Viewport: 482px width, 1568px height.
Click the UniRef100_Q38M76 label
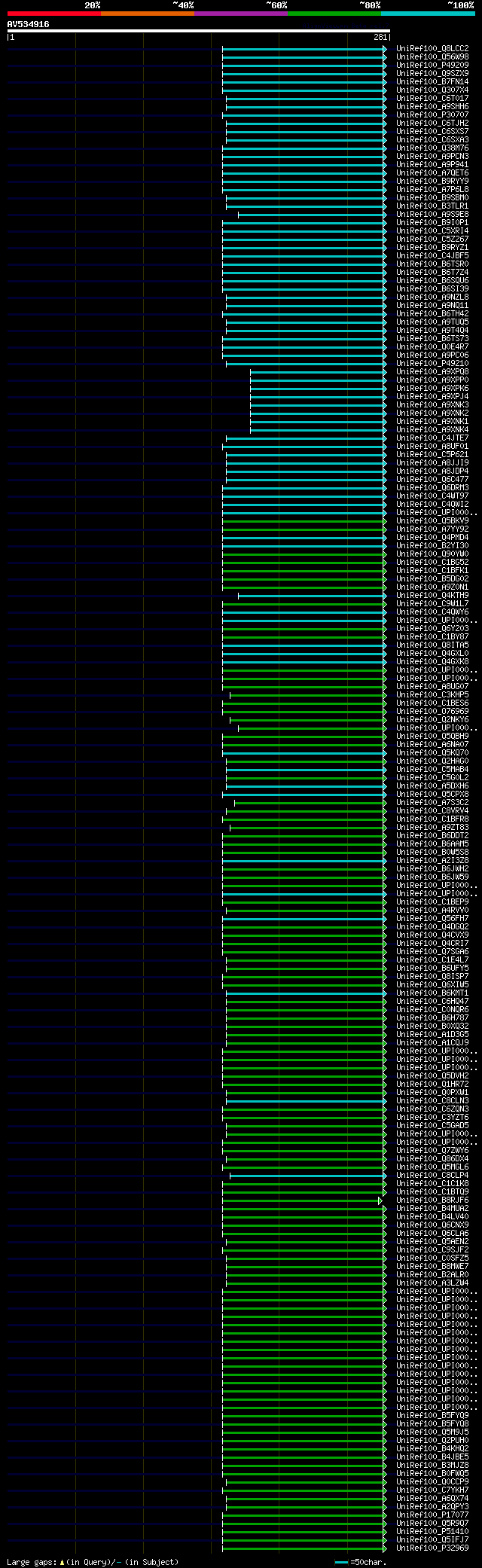click(432, 148)
